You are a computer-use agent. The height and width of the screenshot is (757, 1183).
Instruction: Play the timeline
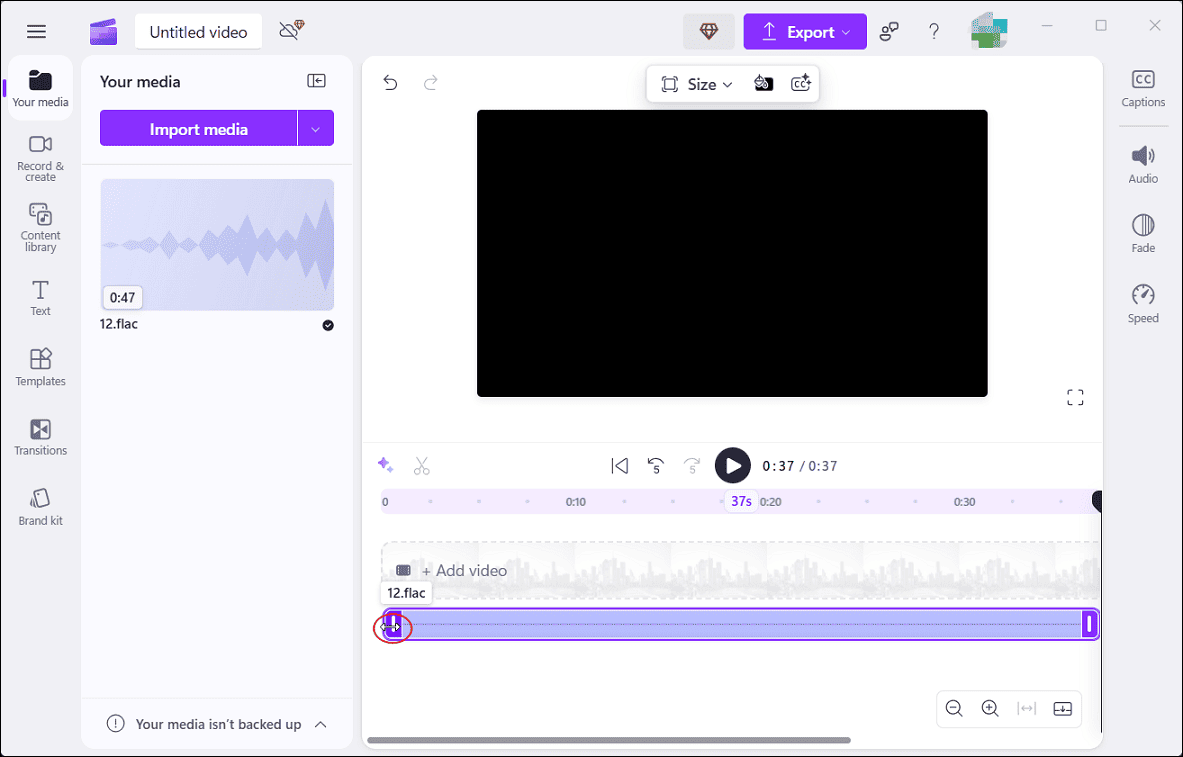(733, 466)
